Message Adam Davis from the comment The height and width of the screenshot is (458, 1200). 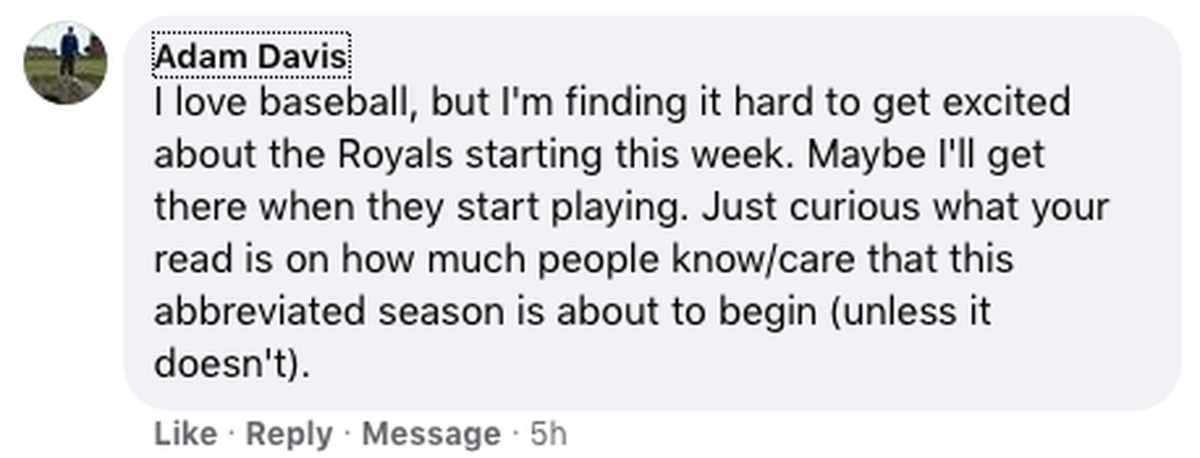click(430, 433)
